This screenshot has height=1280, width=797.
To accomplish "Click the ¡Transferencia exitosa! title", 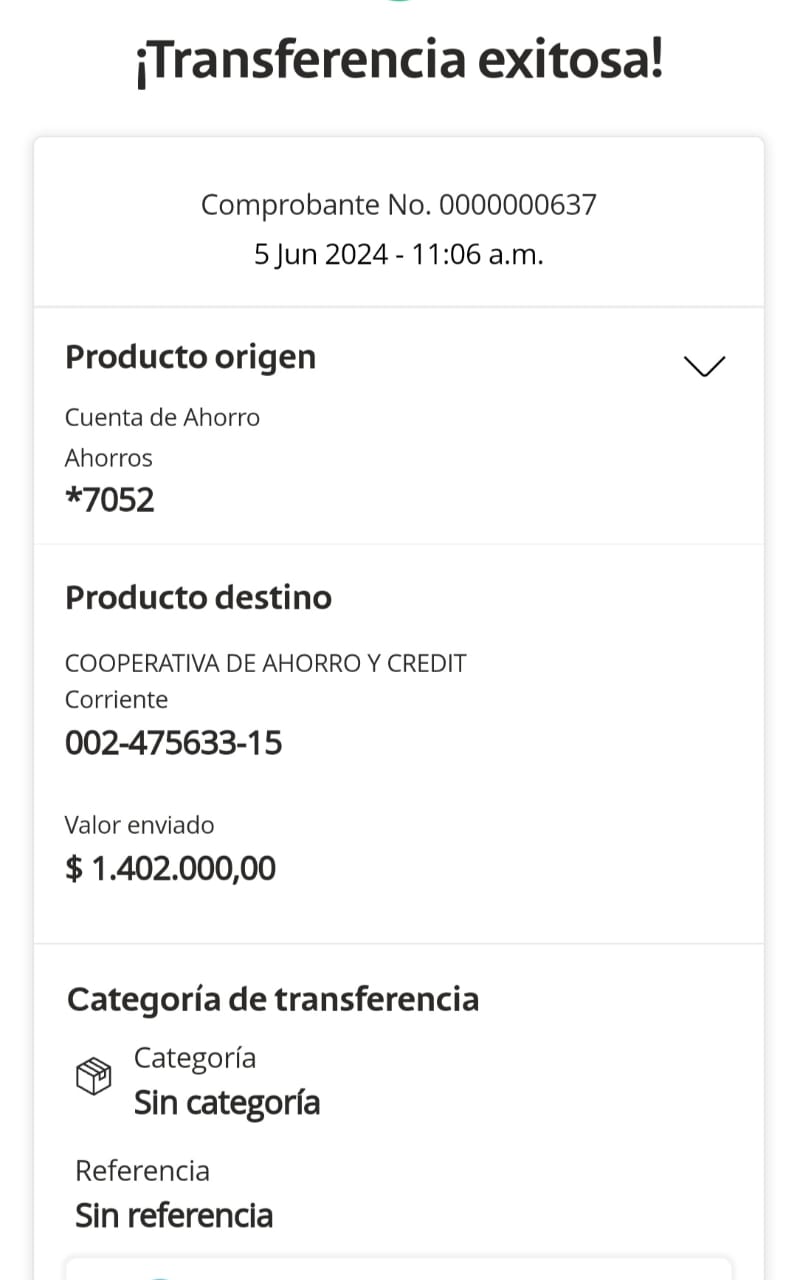I will (x=398, y=62).
